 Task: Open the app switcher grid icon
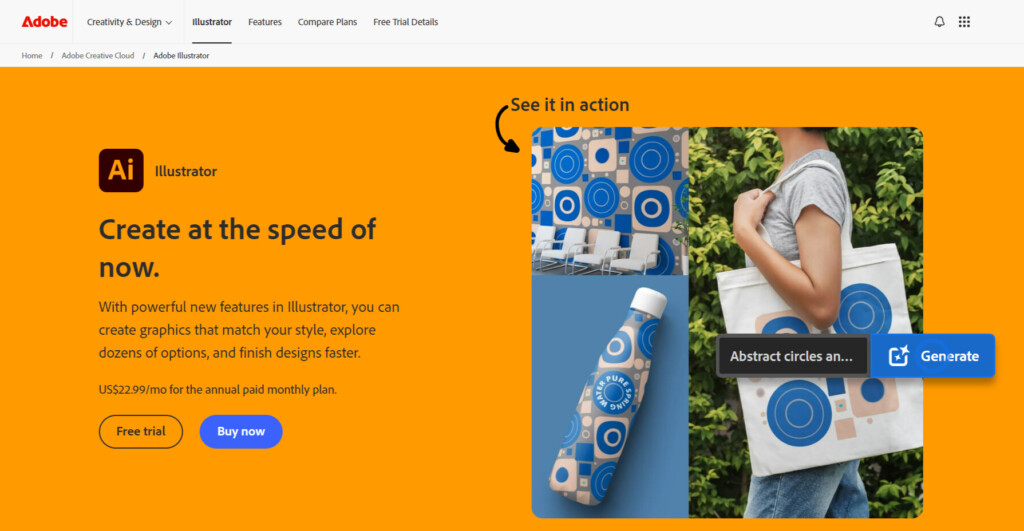pyautogui.click(x=964, y=22)
